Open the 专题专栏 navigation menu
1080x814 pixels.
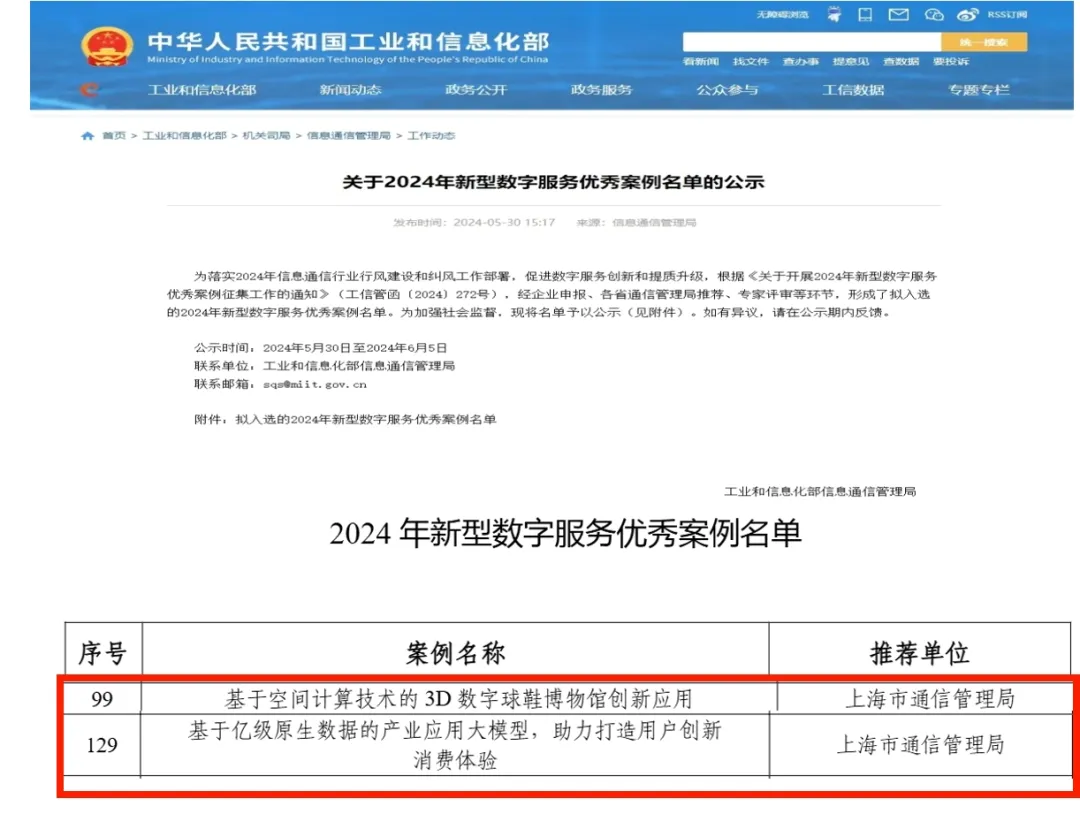pos(979,90)
